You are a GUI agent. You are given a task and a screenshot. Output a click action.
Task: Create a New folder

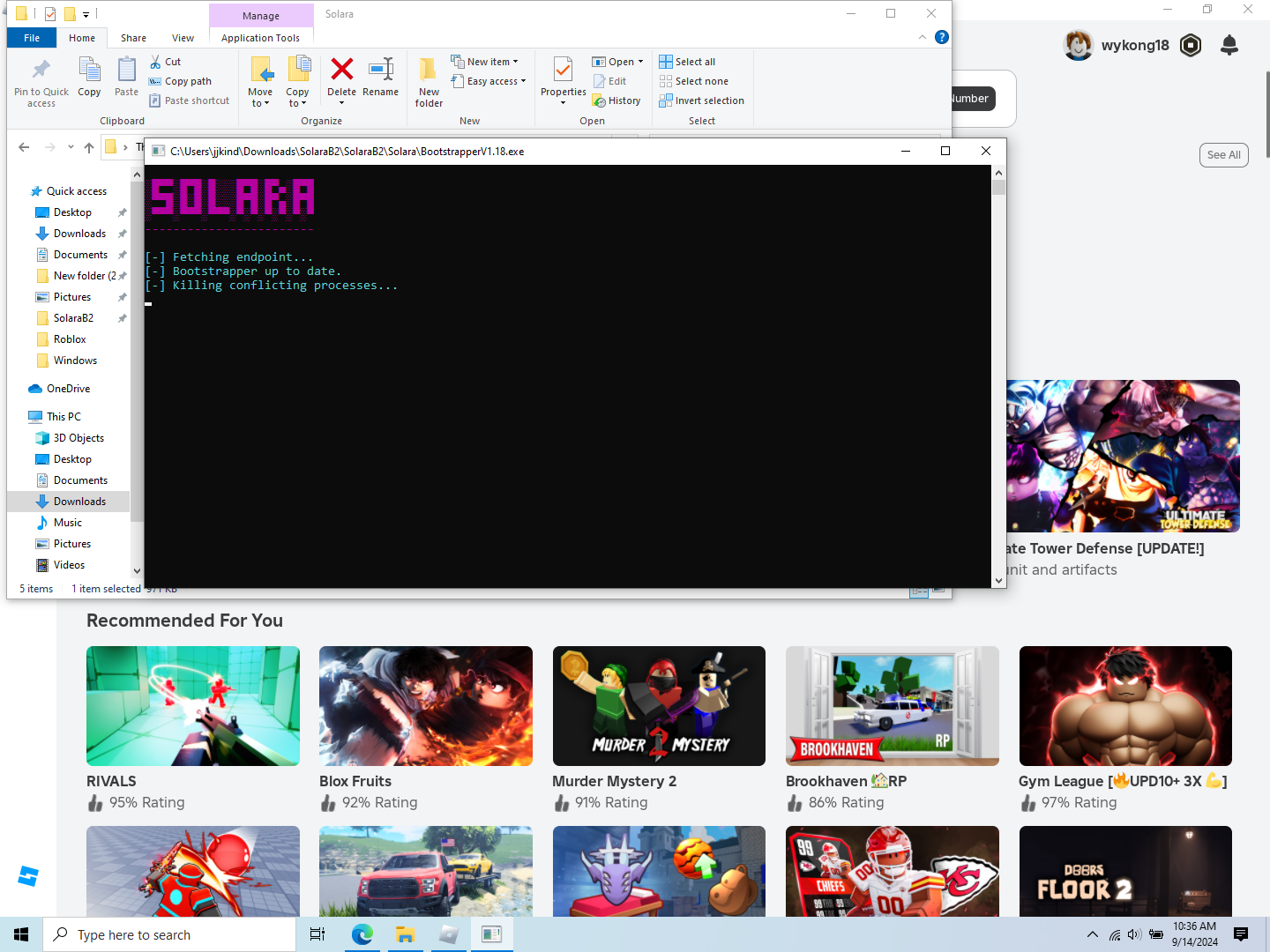click(429, 81)
